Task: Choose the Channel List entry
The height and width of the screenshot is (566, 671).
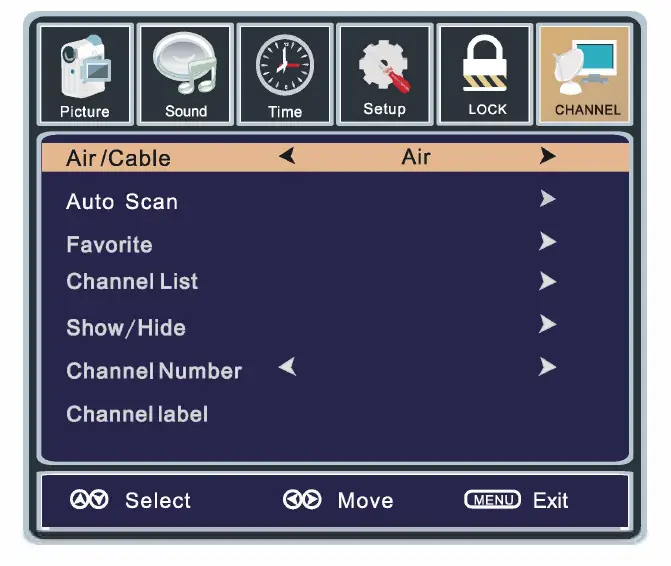Action: click(x=132, y=282)
